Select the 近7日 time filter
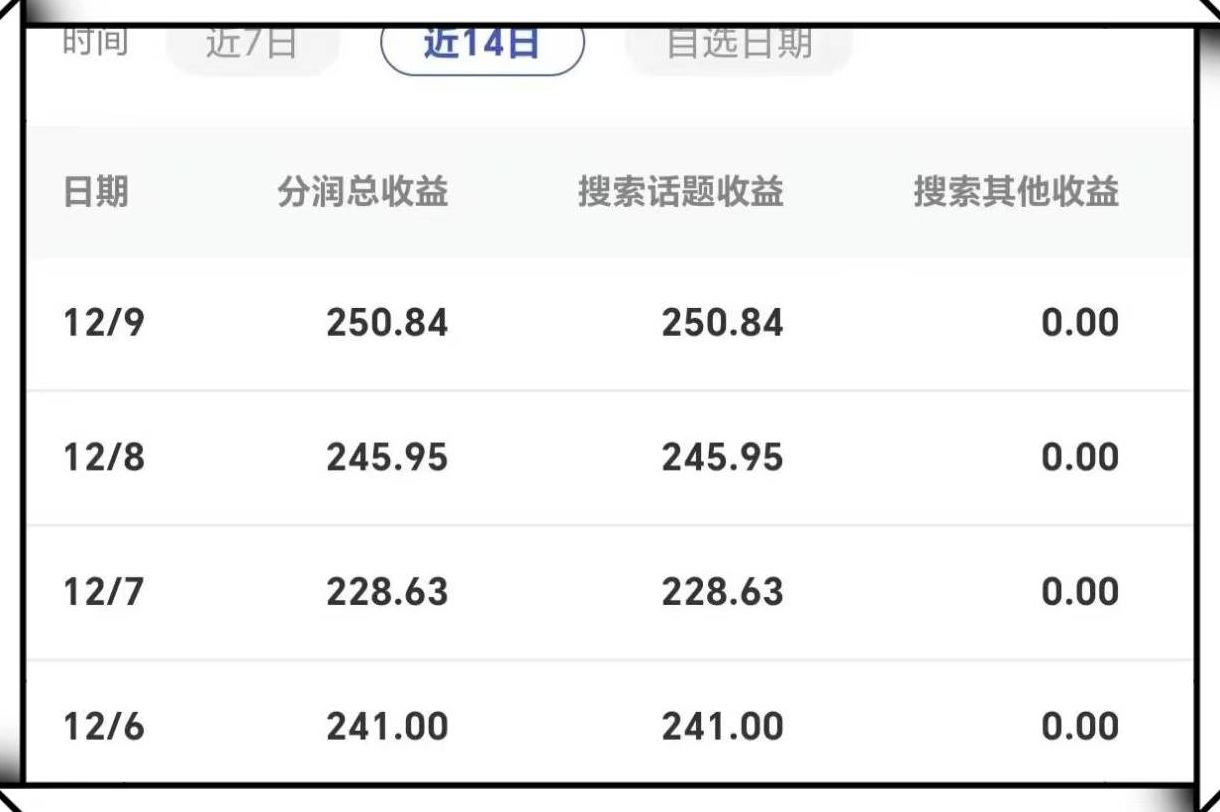 click(252, 46)
